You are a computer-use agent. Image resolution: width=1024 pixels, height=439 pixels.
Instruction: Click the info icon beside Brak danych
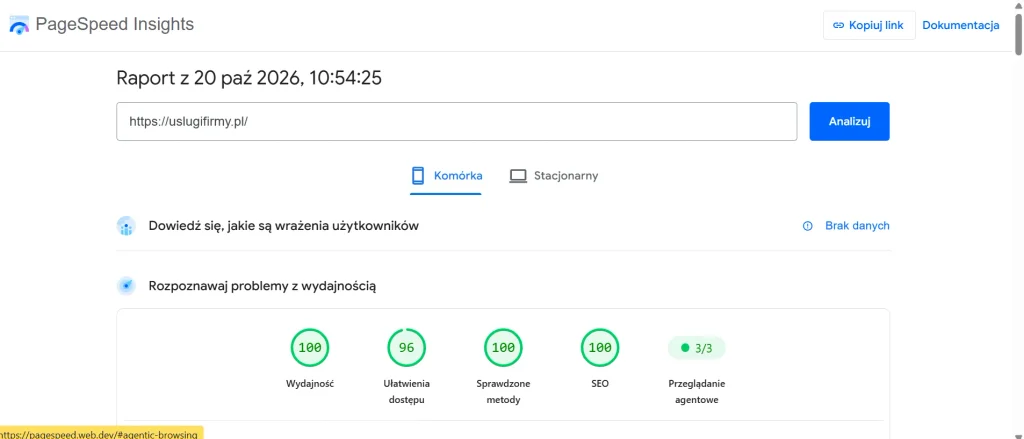808,226
